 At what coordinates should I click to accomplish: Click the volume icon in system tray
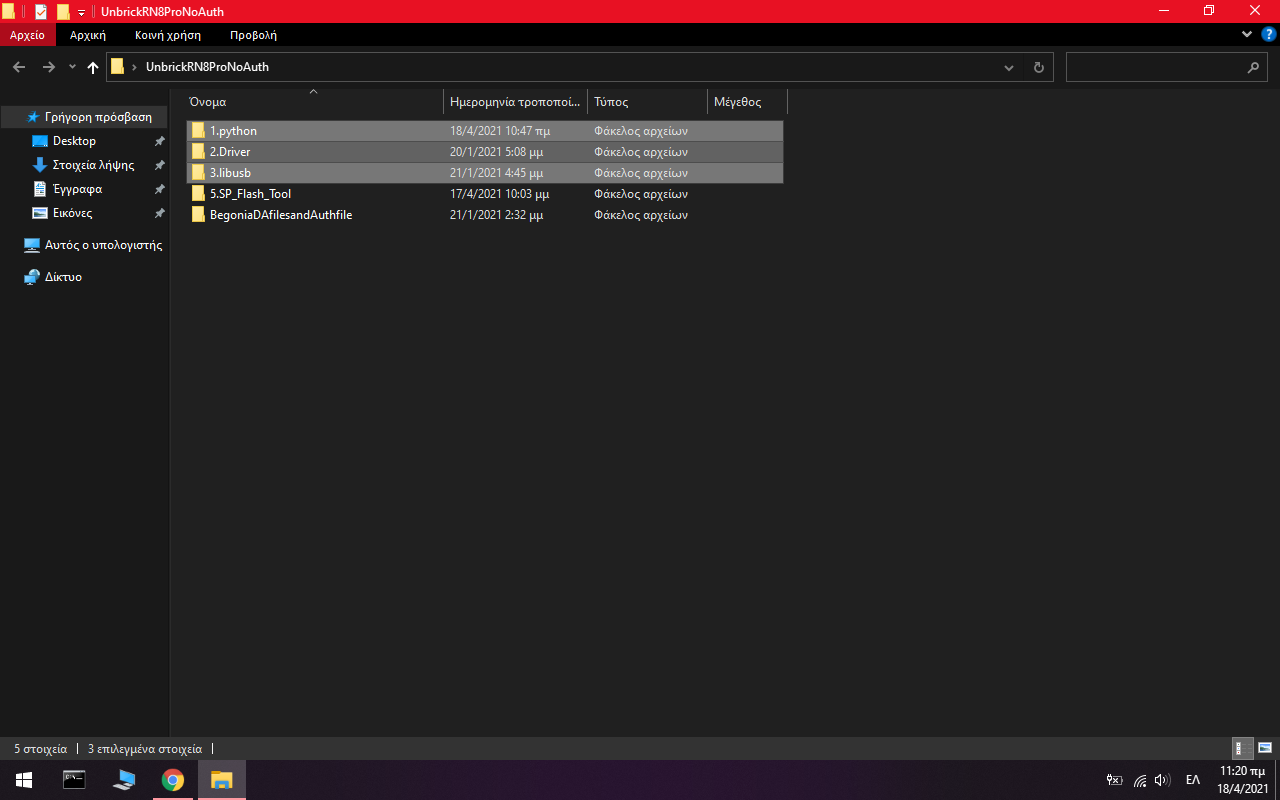[x=1162, y=780]
